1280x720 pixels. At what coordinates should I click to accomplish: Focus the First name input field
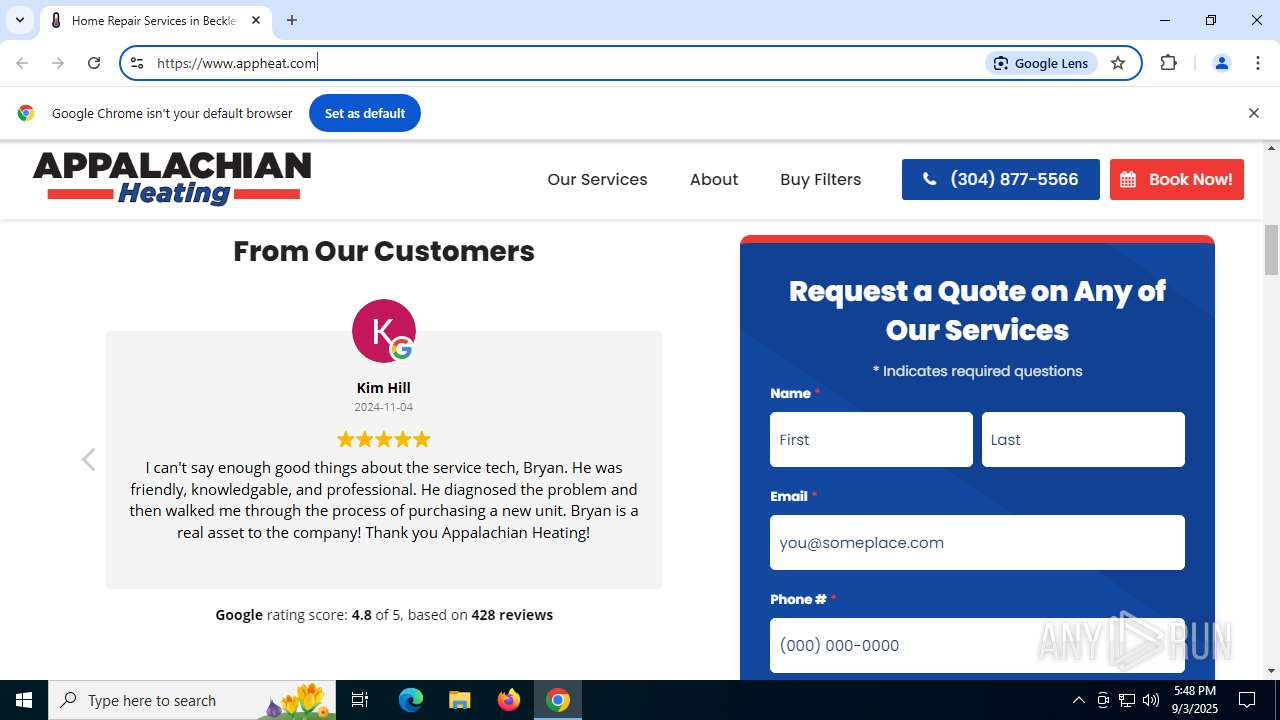[x=871, y=440]
